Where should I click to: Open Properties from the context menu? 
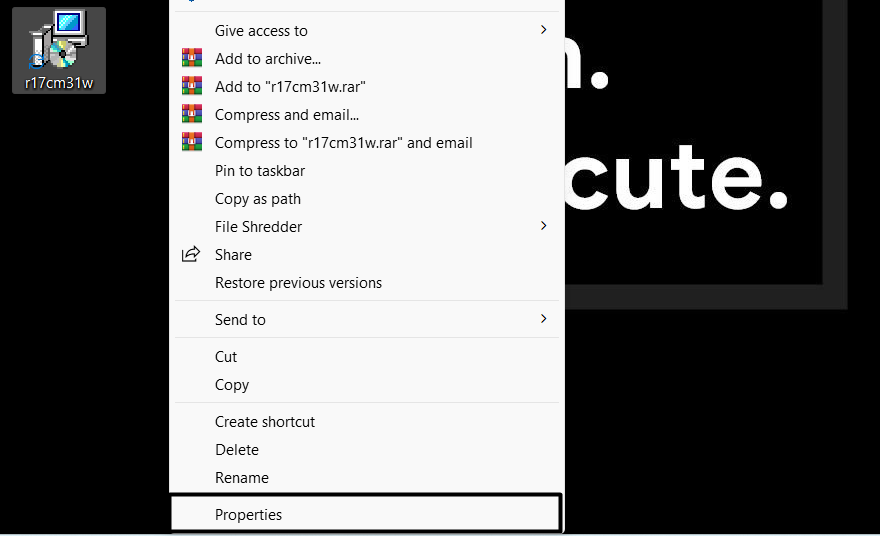(x=249, y=515)
